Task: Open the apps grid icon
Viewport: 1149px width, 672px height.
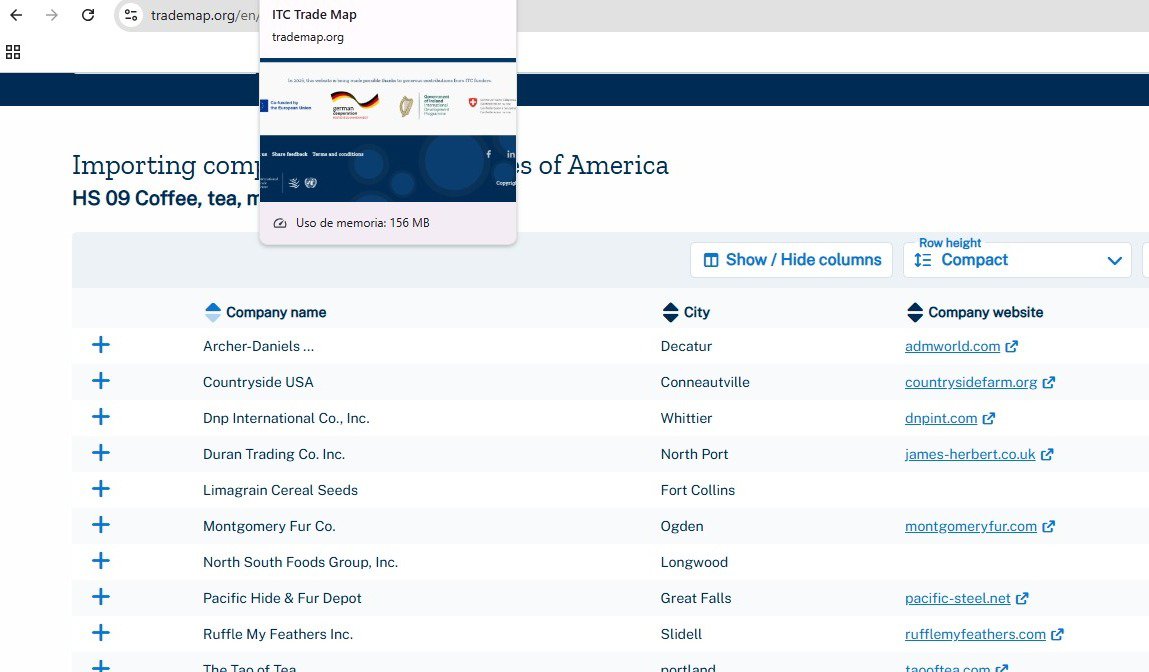Action: click(x=13, y=52)
